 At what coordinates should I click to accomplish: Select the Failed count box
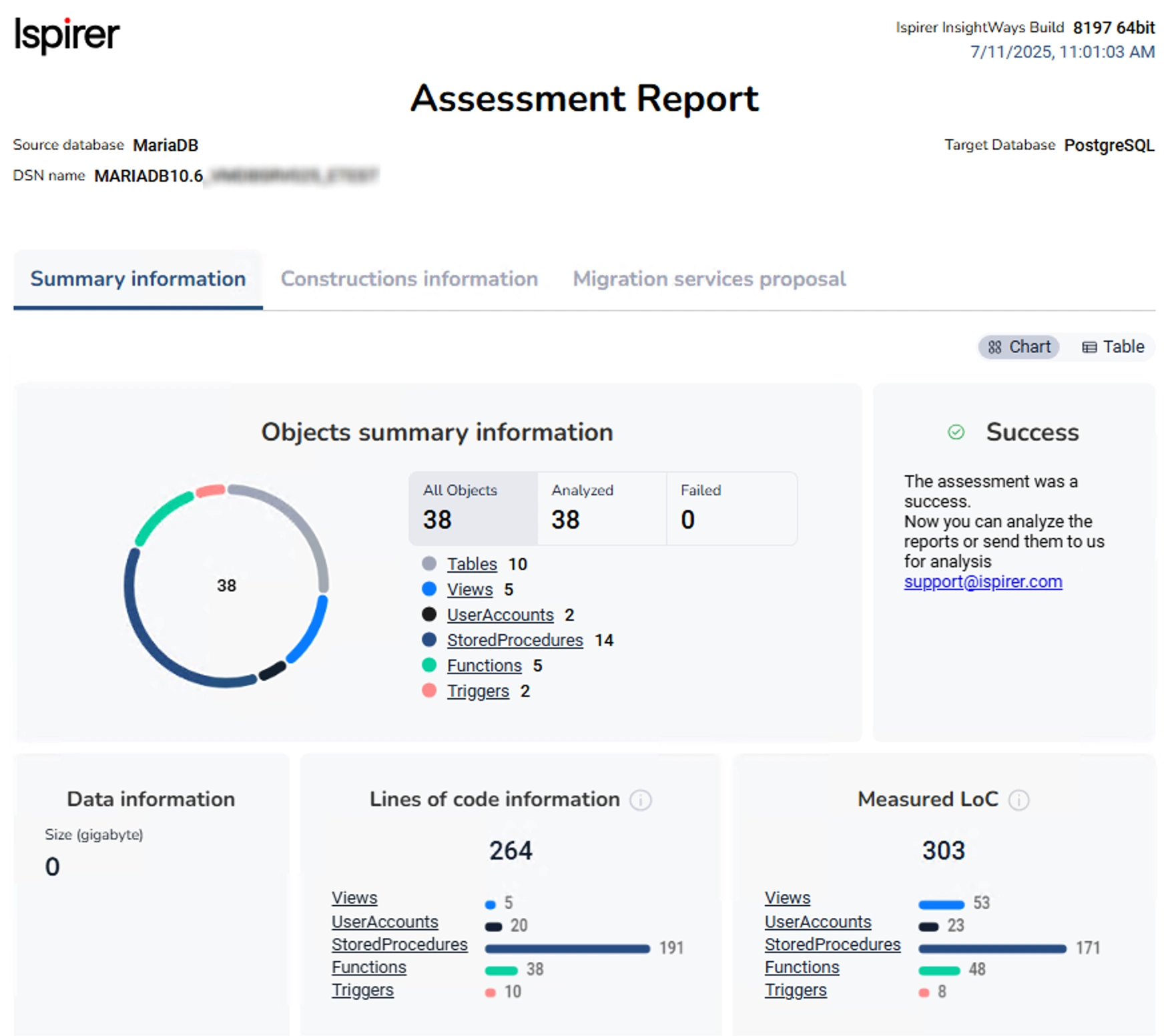[731, 508]
